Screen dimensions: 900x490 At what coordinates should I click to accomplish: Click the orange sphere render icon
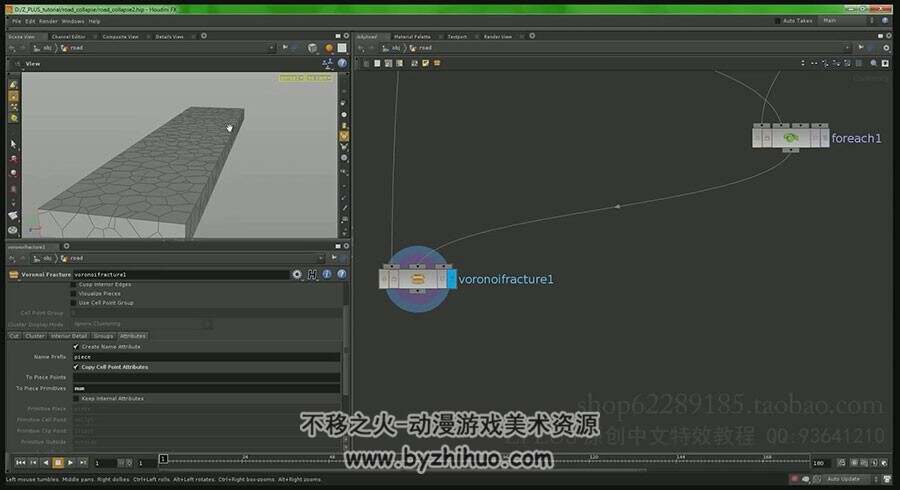329,48
